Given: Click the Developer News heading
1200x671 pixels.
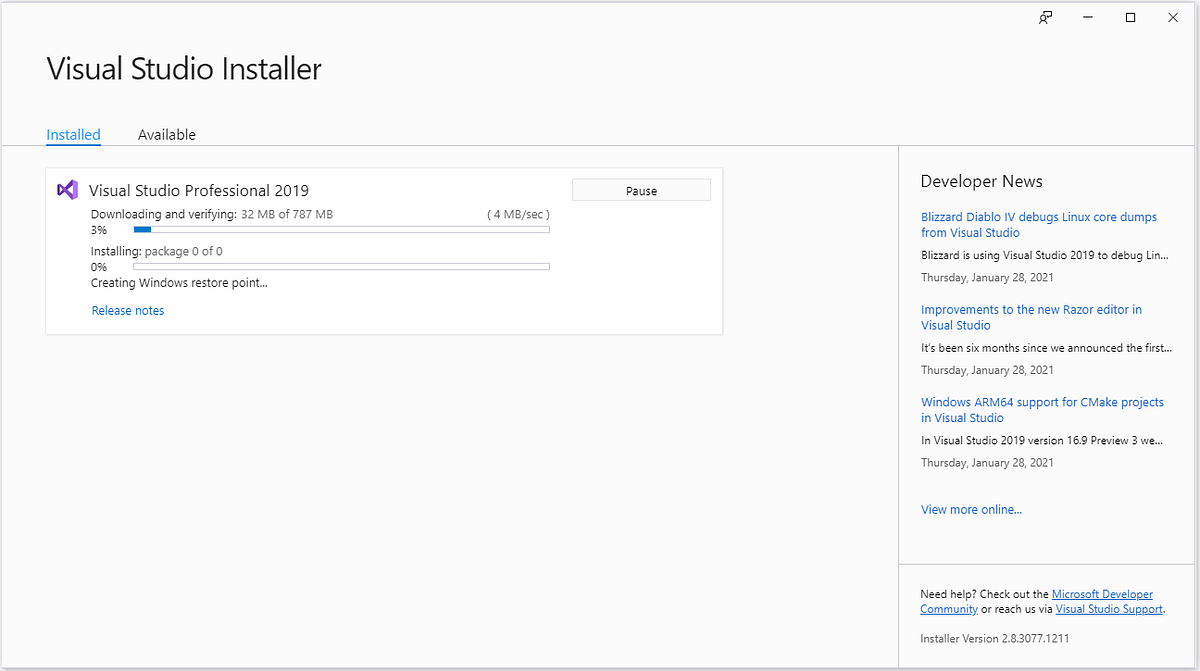Looking at the screenshot, I should [981, 181].
